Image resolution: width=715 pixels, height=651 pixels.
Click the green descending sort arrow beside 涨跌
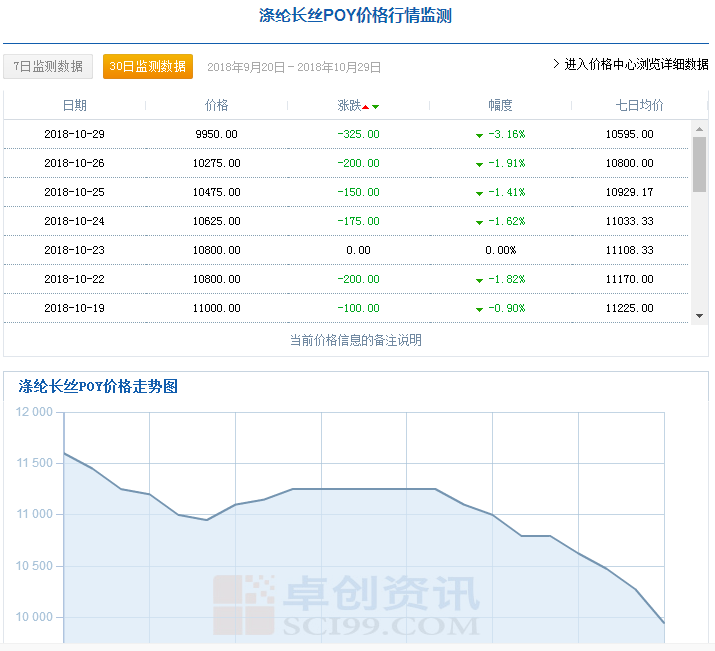[375, 106]
